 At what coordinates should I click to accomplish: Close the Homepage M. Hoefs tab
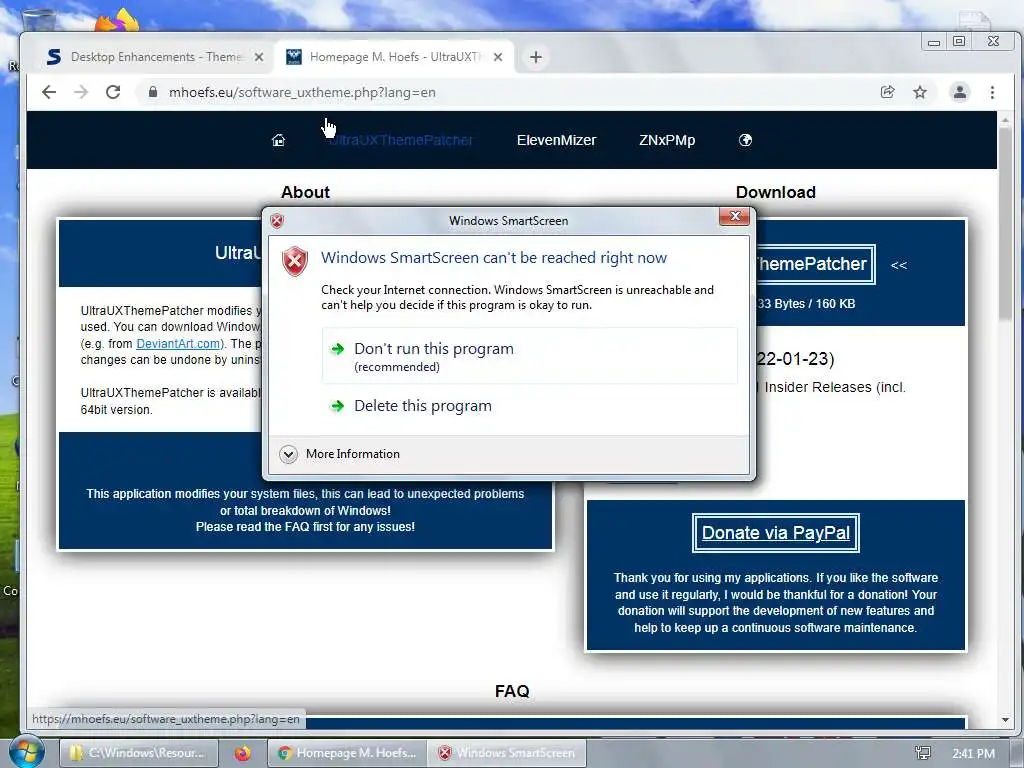click(x=498, y=57)
